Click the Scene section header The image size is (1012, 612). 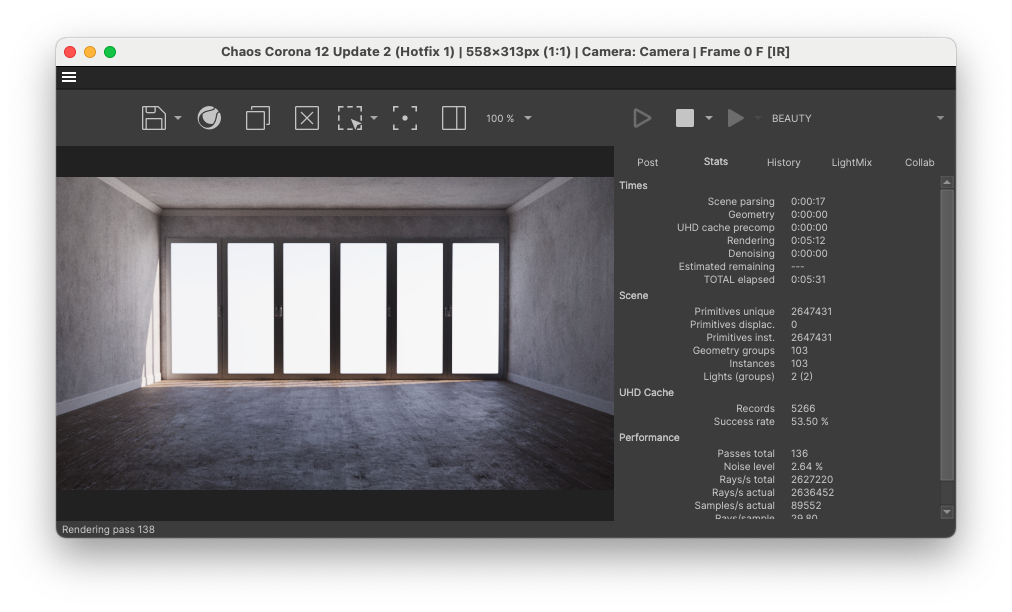634,296
